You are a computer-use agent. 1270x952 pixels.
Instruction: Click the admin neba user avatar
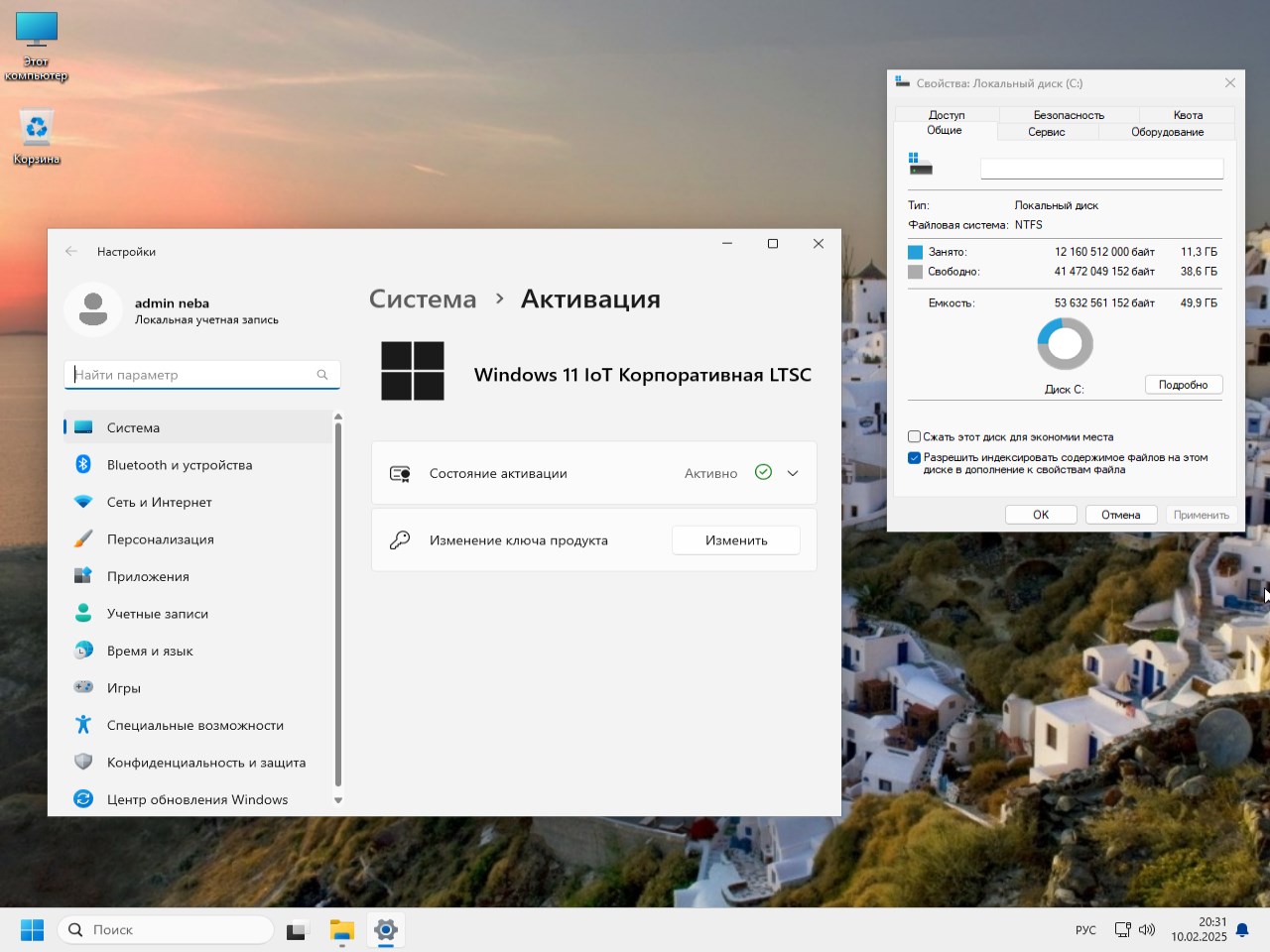[x=93, y=309]
